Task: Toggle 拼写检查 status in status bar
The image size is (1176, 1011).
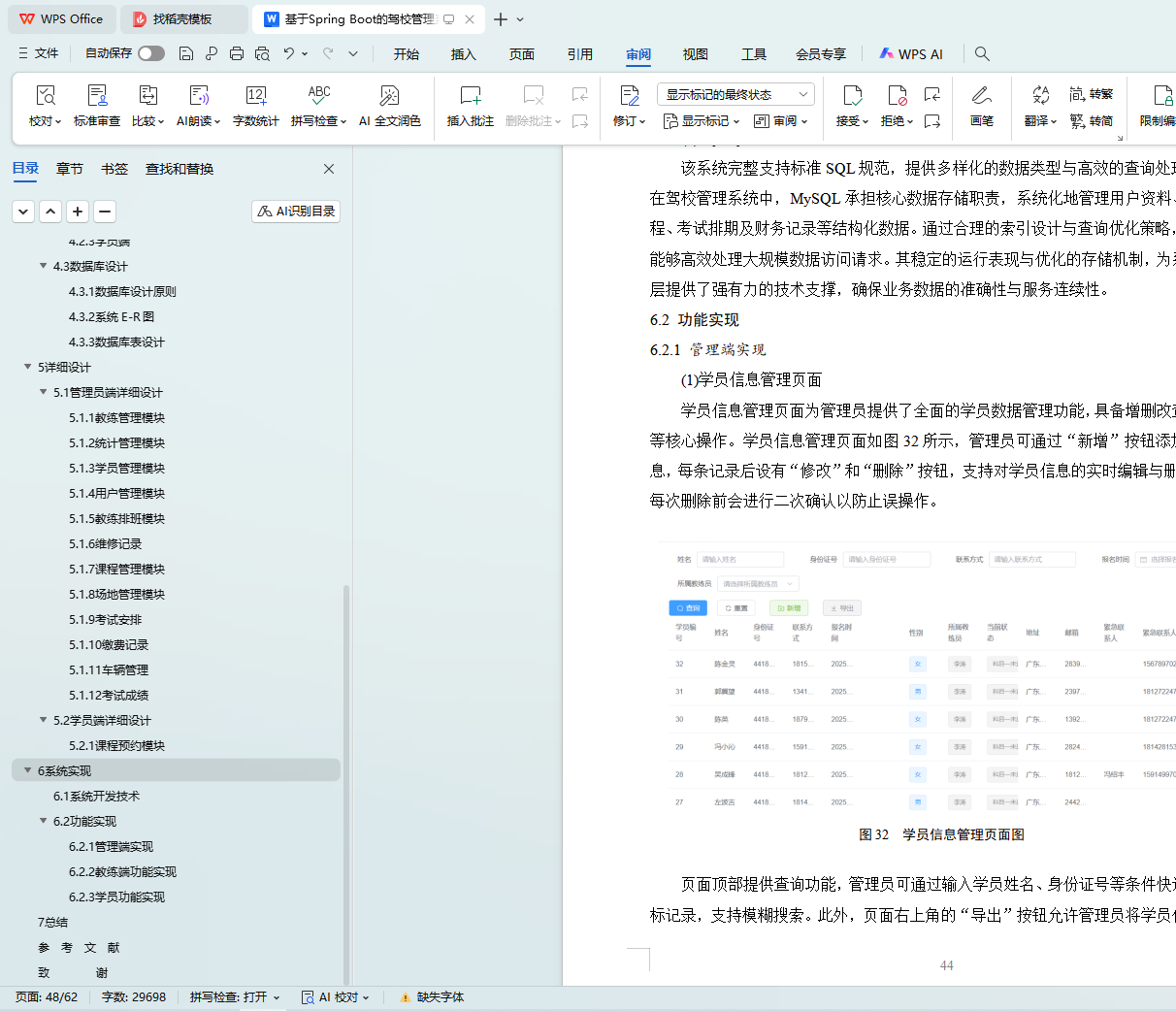Action: 234,996
